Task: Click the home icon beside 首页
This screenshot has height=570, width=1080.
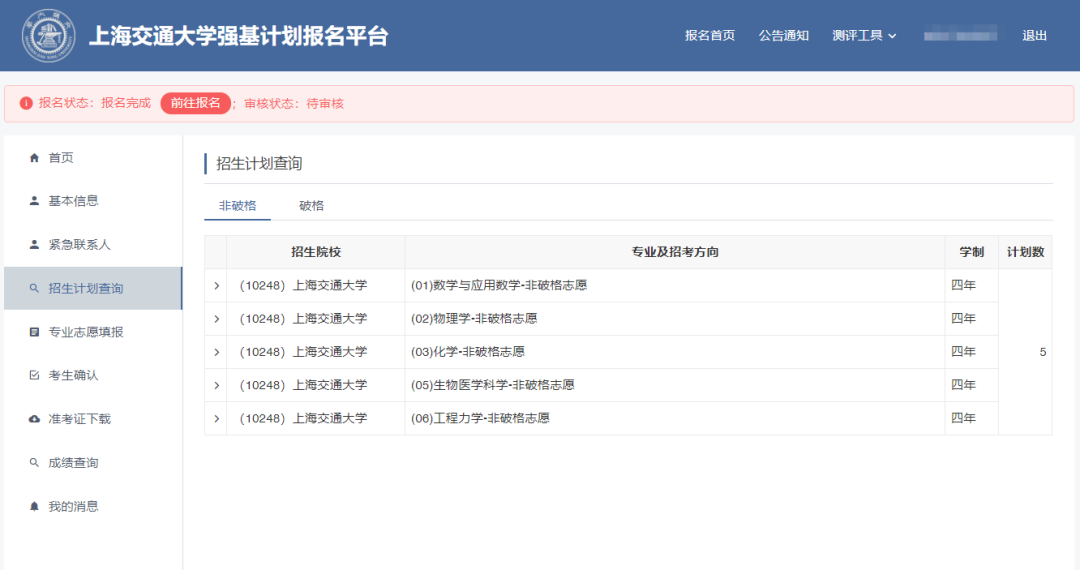Action: click(35, 158)
